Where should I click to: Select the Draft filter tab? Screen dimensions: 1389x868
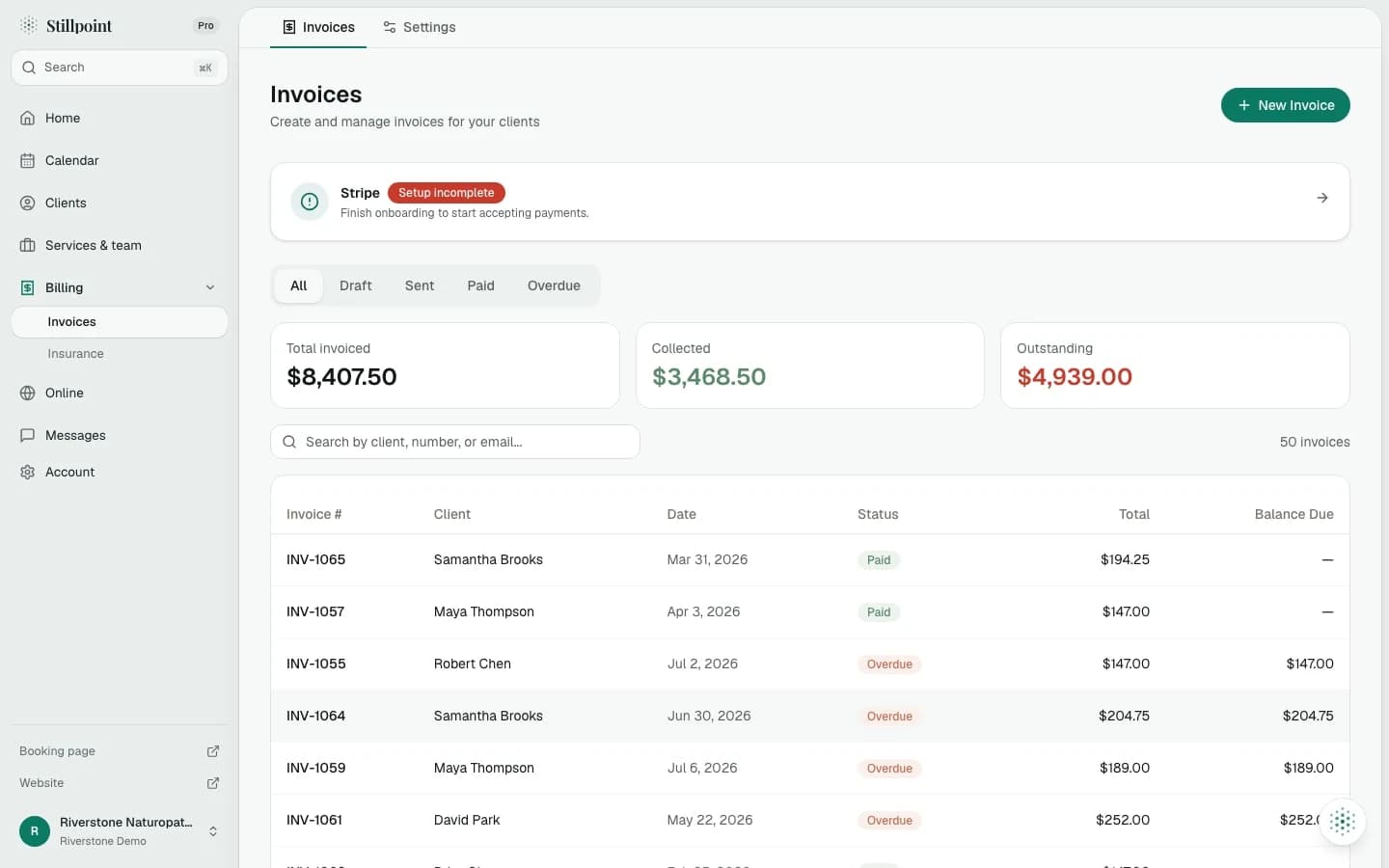[x=356, y=285]
